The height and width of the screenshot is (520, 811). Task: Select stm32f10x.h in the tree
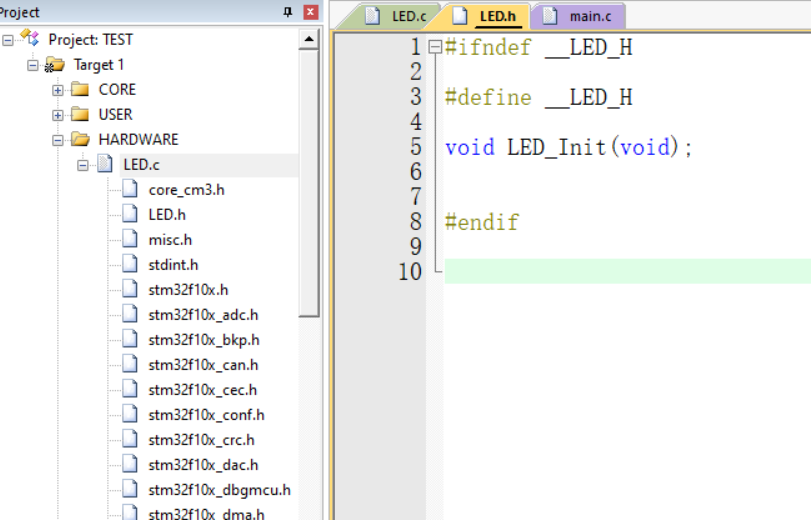pos(188,290)
